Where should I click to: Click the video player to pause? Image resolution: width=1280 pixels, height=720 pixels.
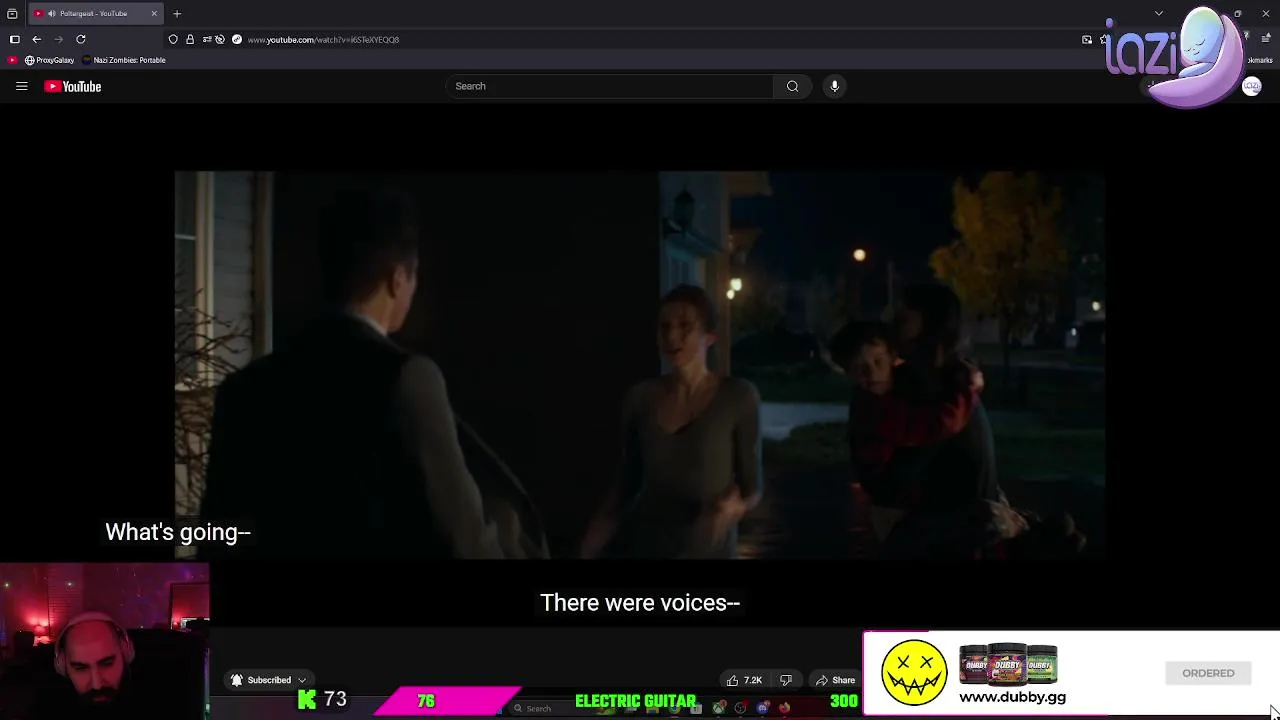[x=640, y=365]
